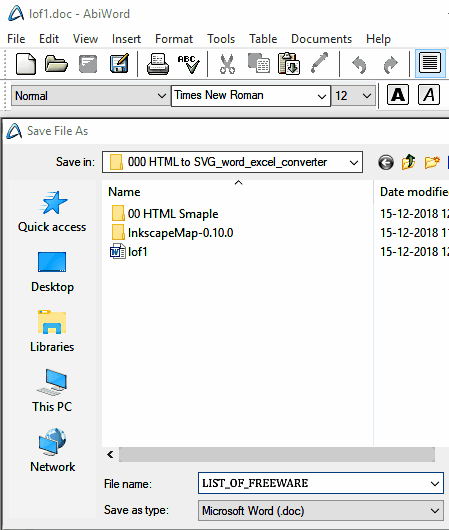The width and height of the screenshot is (449, 530).
Task: Go to Quick access location
Action: coord(52,212)
